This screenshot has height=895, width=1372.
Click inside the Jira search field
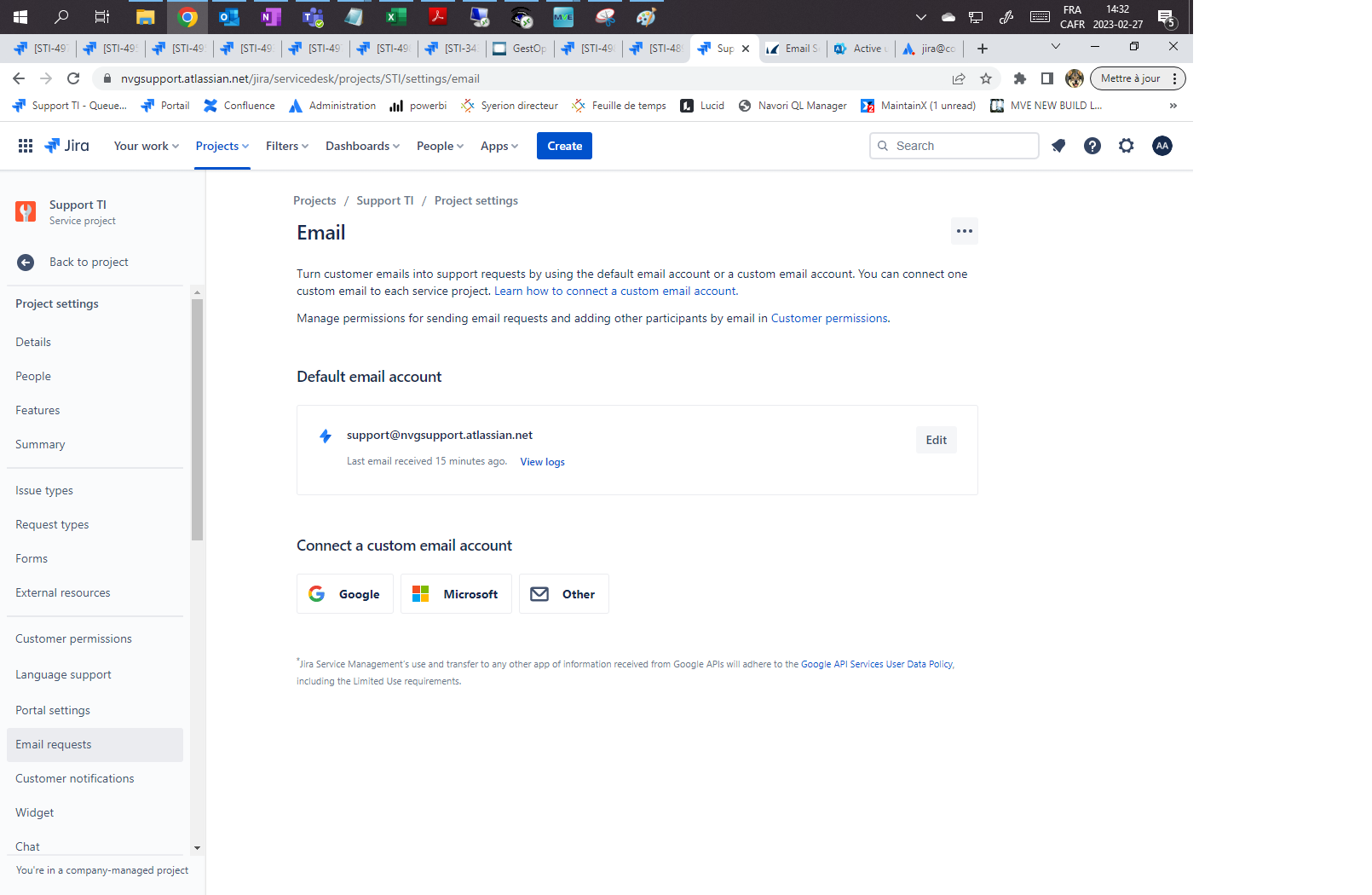[x=953, y=145]
